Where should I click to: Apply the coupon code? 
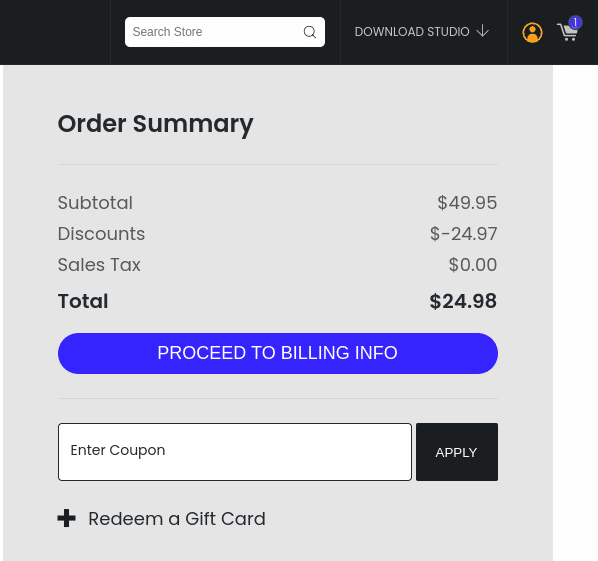pos(457,452)
